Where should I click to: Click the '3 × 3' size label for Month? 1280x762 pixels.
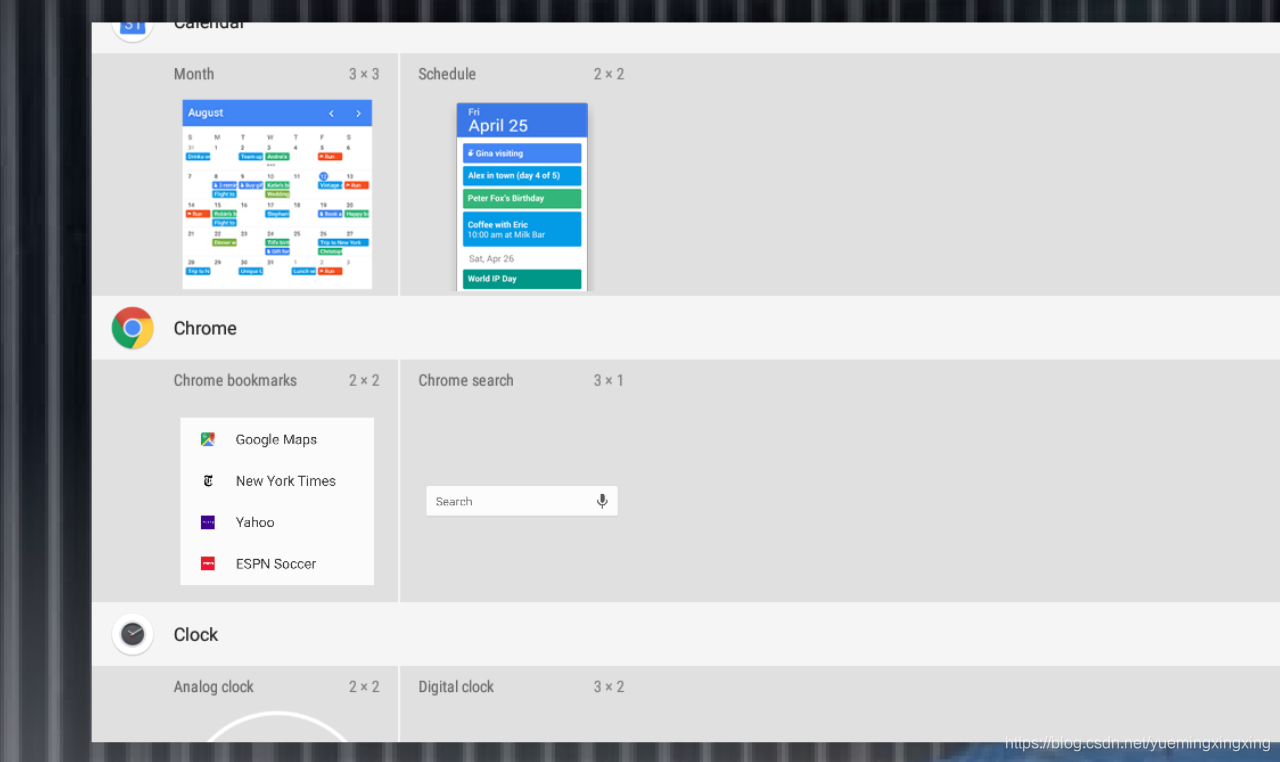(x=364, y=74)
